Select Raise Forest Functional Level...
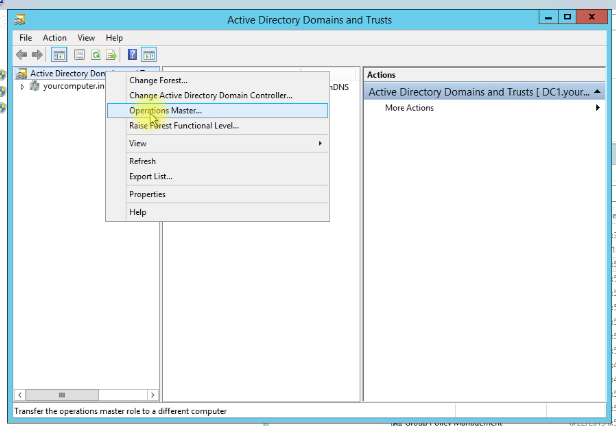 (x=217, y=126)
